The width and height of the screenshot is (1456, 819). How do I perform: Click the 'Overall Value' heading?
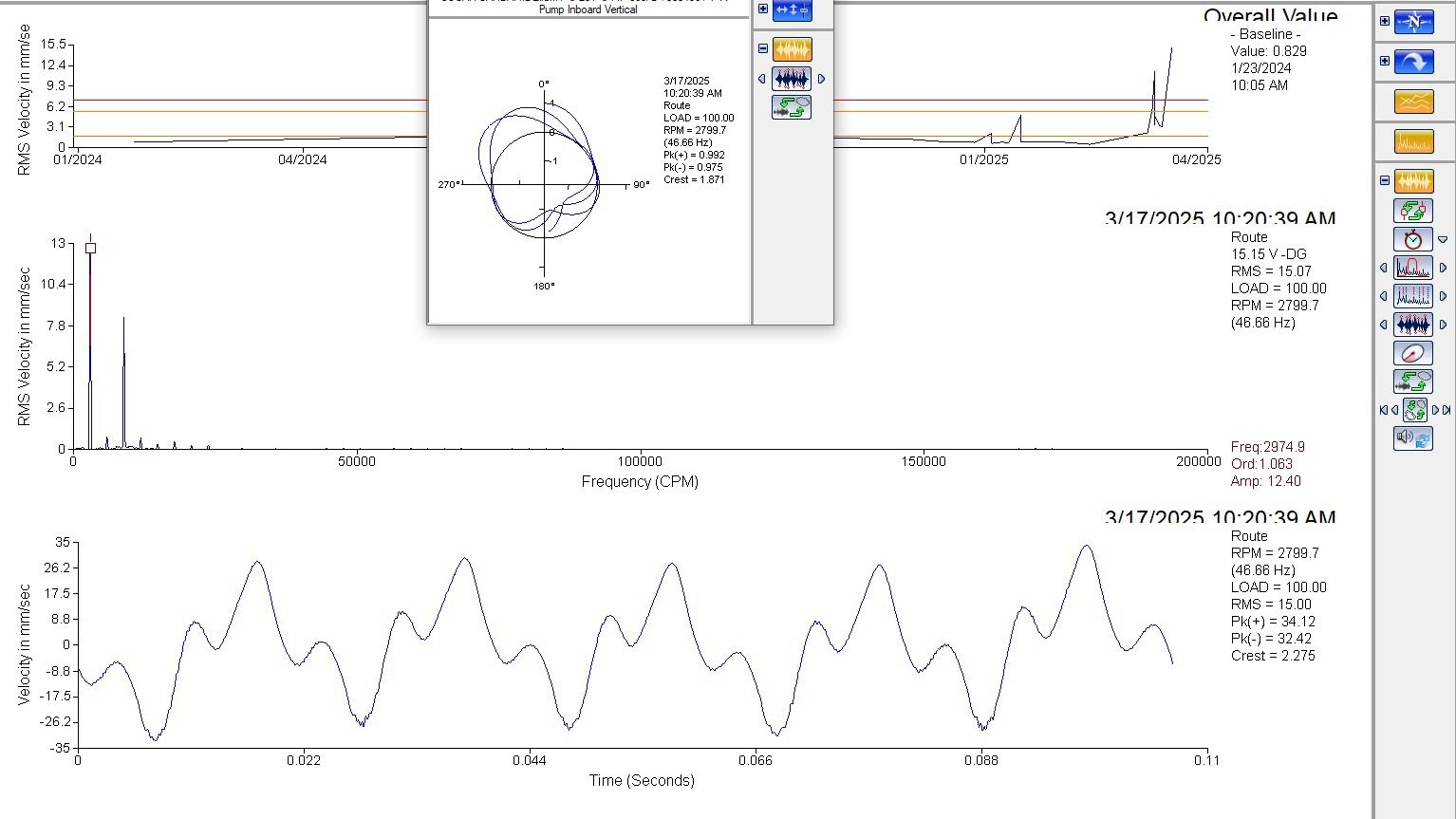[1271, 16]
